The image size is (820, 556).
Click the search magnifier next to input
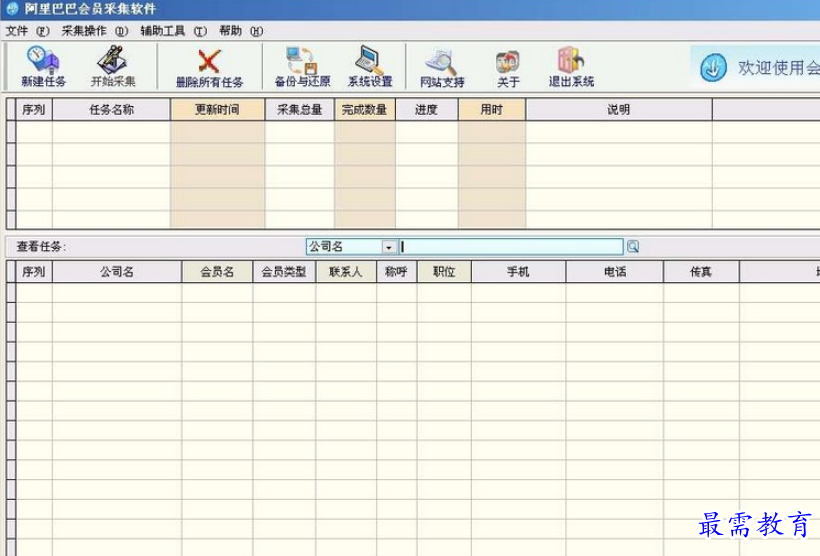click(x=633, y=246)
